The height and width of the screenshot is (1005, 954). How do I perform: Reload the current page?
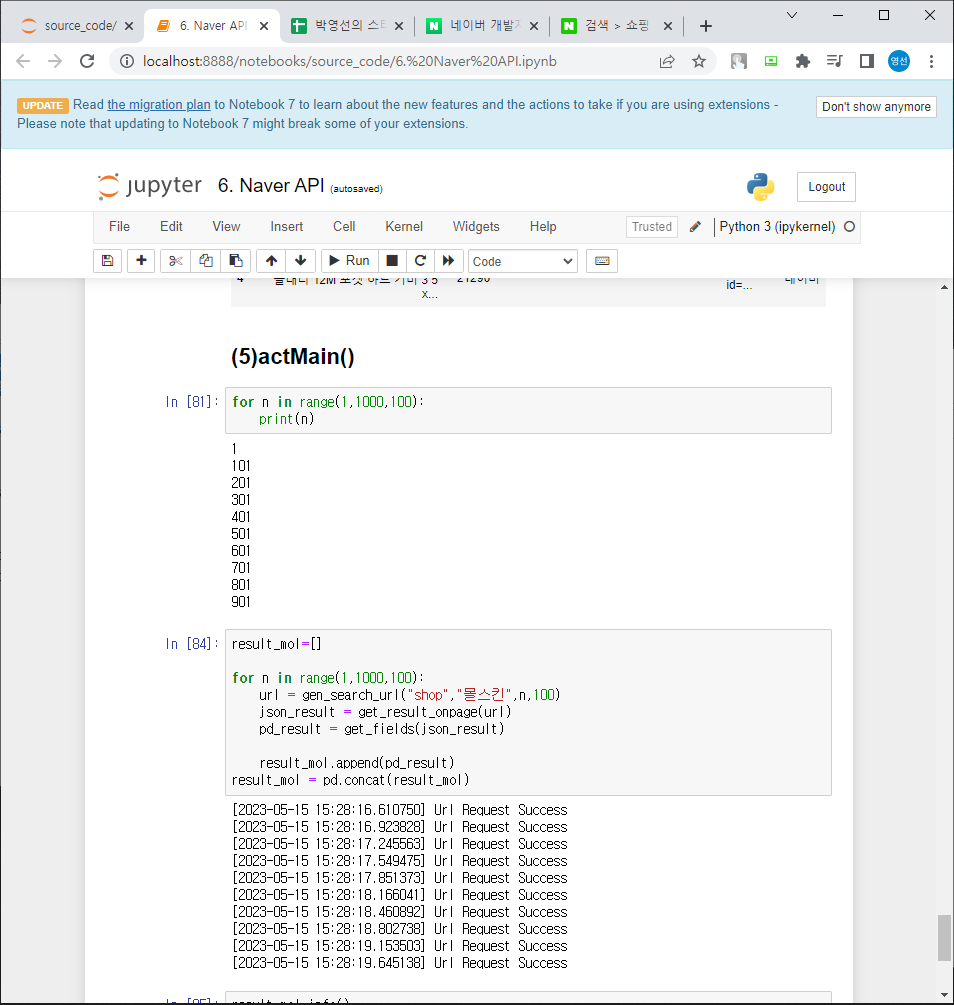point(87,61)
